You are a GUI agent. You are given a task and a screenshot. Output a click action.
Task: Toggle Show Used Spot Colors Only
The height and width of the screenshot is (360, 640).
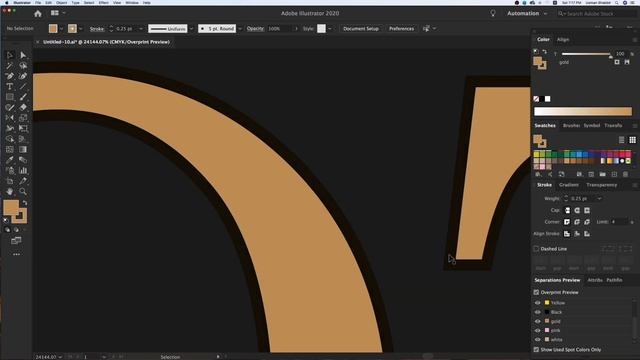(536, 349)
